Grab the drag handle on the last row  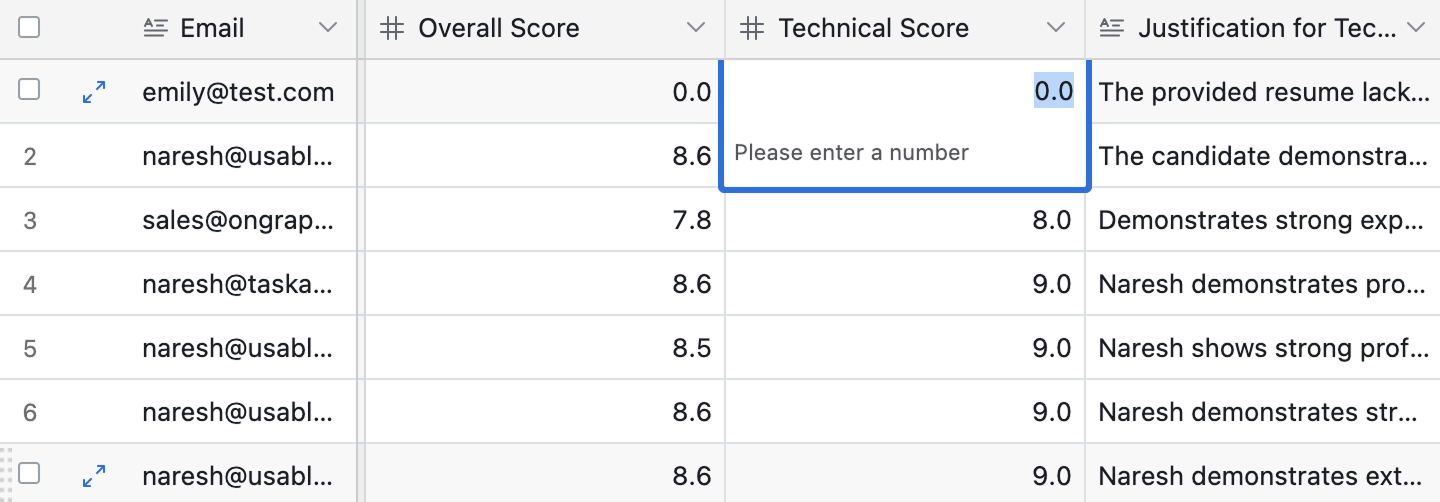[8, 474]
